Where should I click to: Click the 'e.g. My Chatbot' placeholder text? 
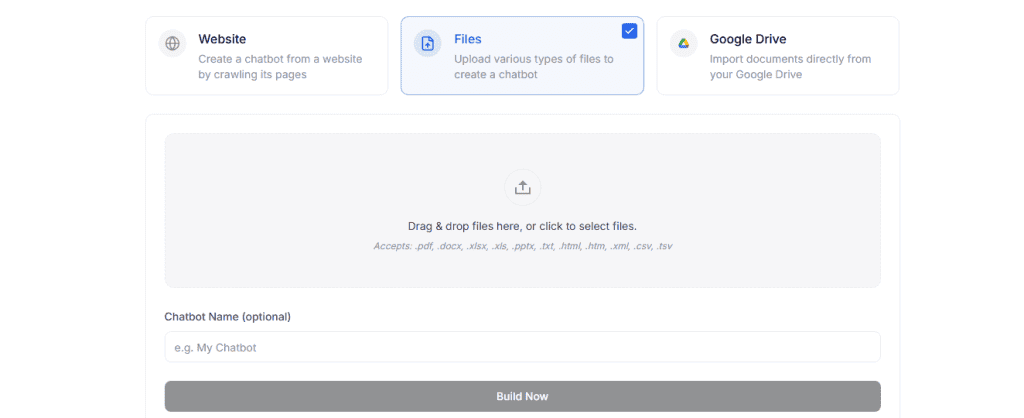[x=216, y=347]
